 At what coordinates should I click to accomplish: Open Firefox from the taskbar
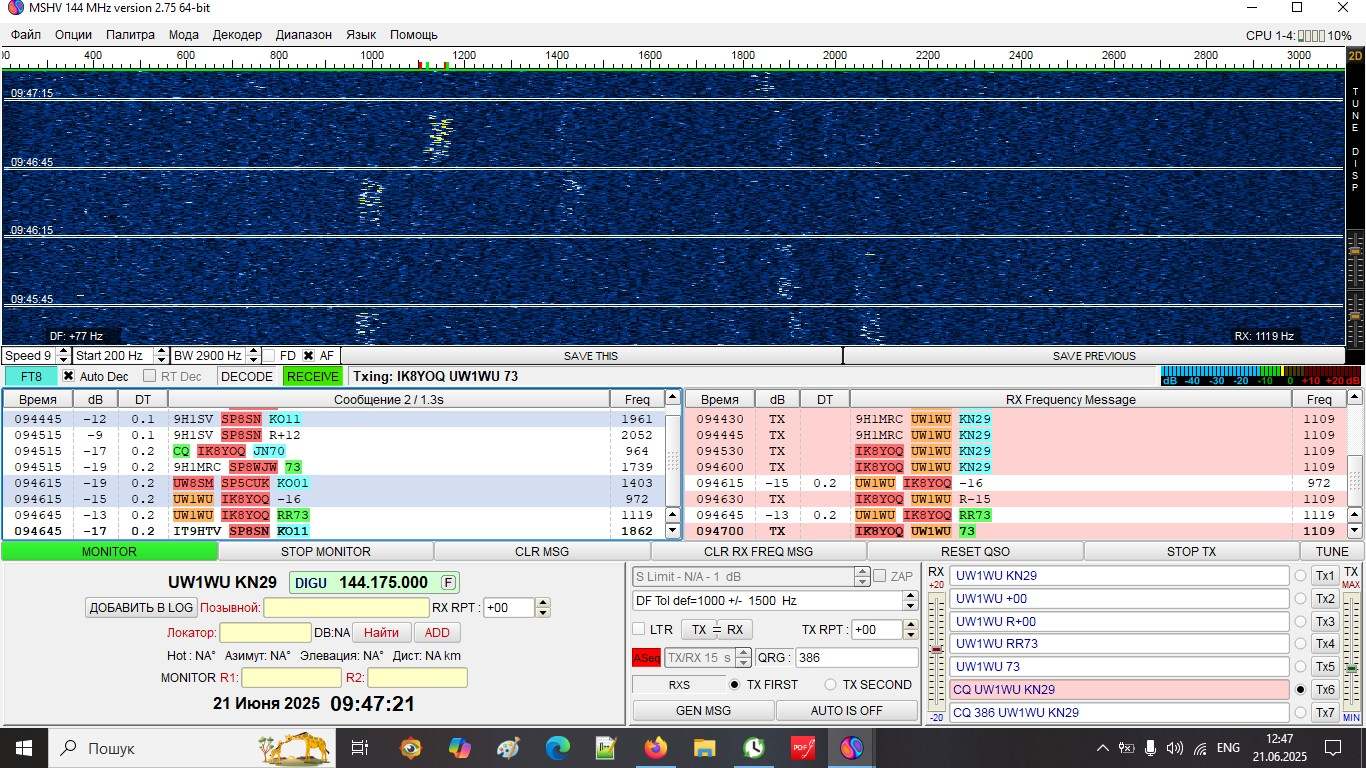click(x=656, y=748)
